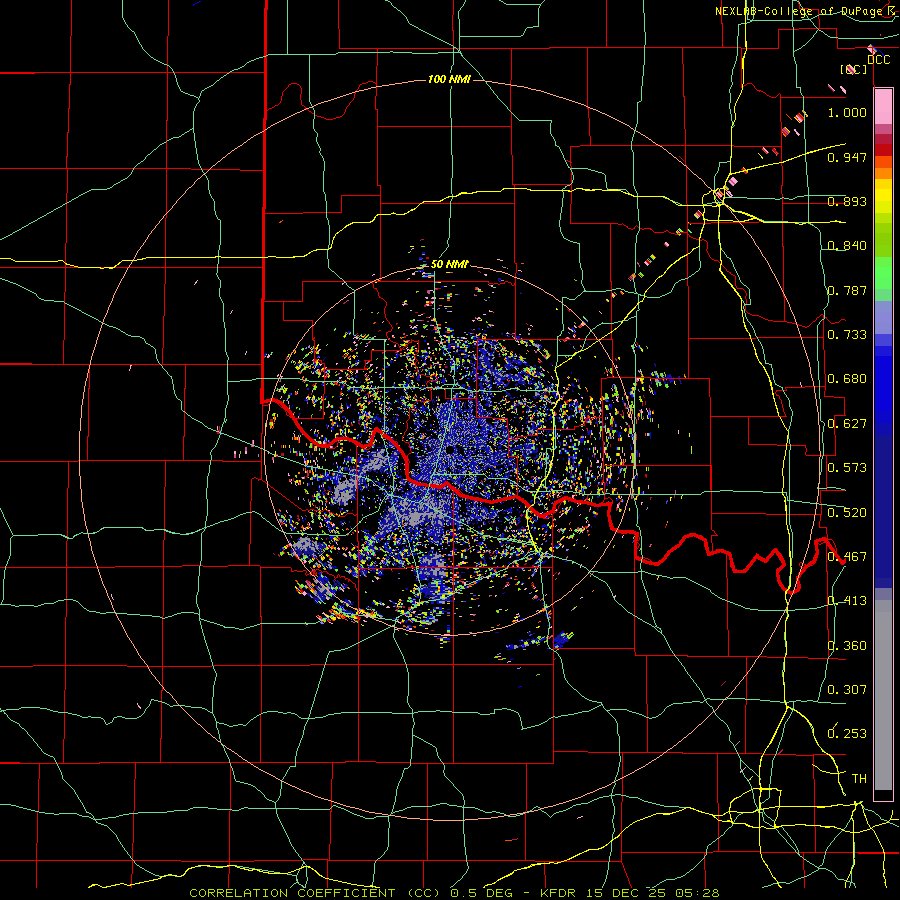
Task: Click the 0.467 legend value
Action: pyautogui.click(x=847, y=557)
